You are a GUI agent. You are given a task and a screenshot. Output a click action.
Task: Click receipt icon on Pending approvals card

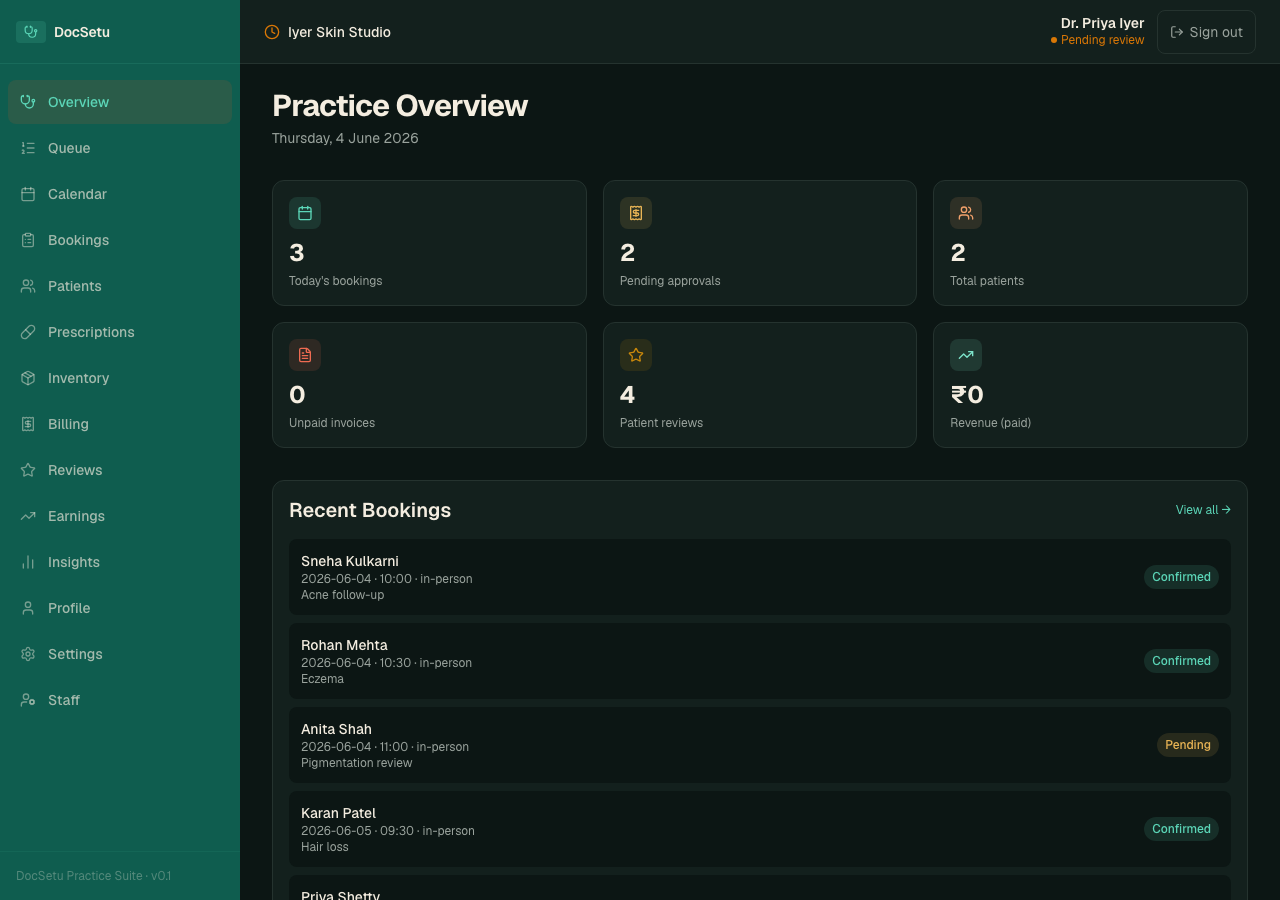[x=636, y=213]
